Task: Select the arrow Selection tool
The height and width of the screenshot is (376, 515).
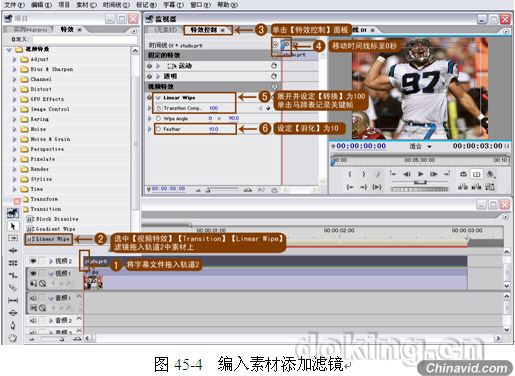Action: point(13,226)
